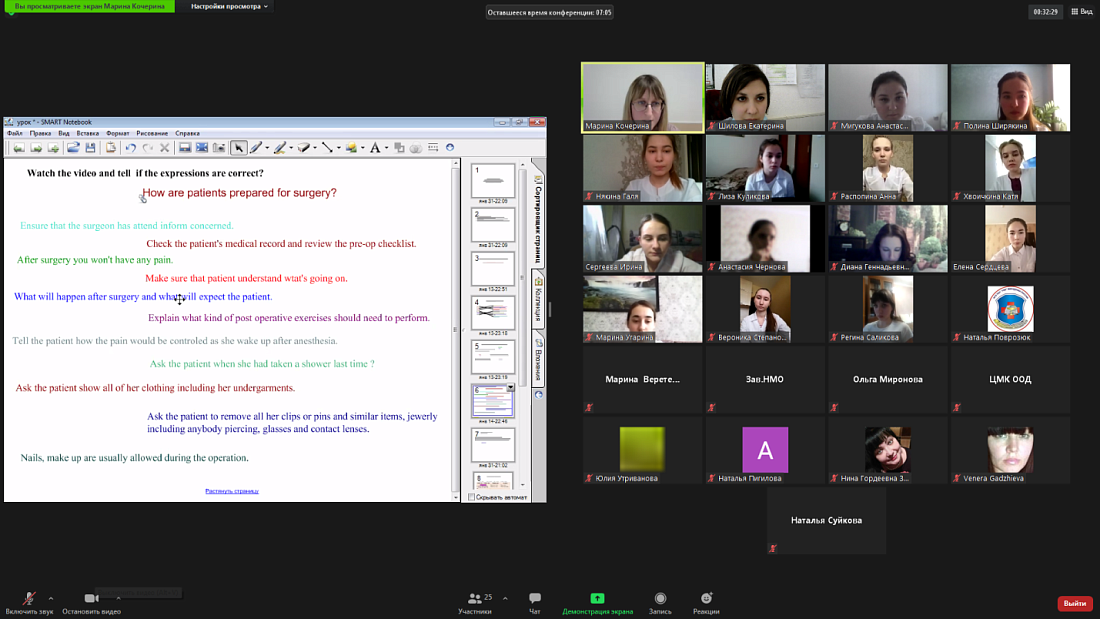This screenshot has height=619, width=1100.
Task: Select Марина Кочерина video tile
Action: pyautogui.click(x=643, y=97)
